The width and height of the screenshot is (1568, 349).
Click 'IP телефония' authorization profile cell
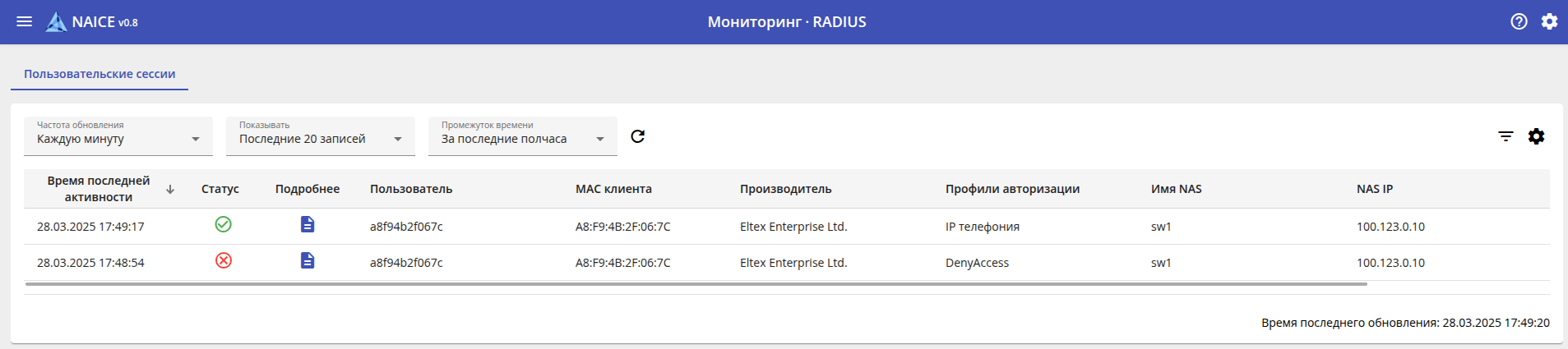click(x=982, y=227)
